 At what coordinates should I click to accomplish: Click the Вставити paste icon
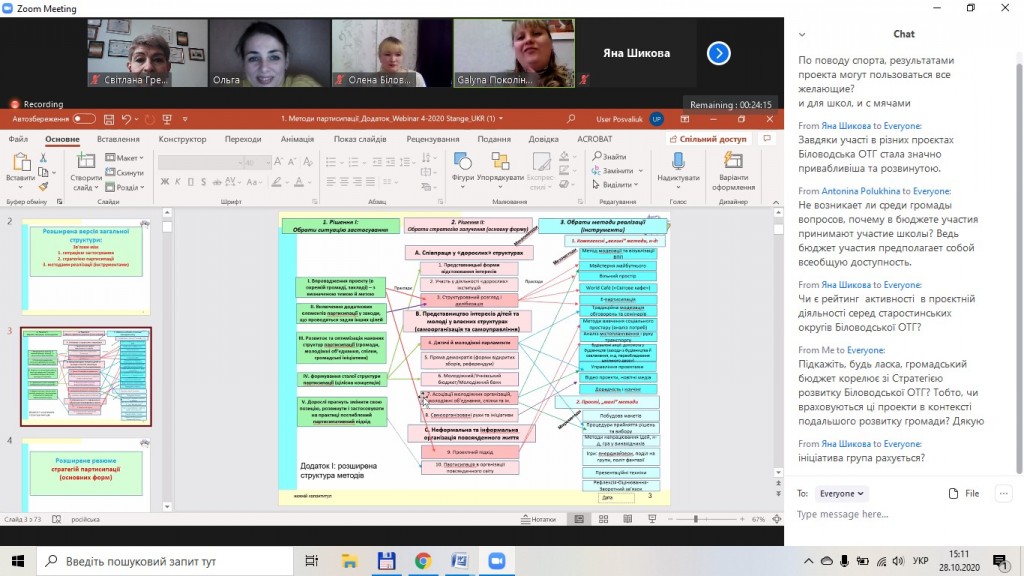tap(20, 163)
